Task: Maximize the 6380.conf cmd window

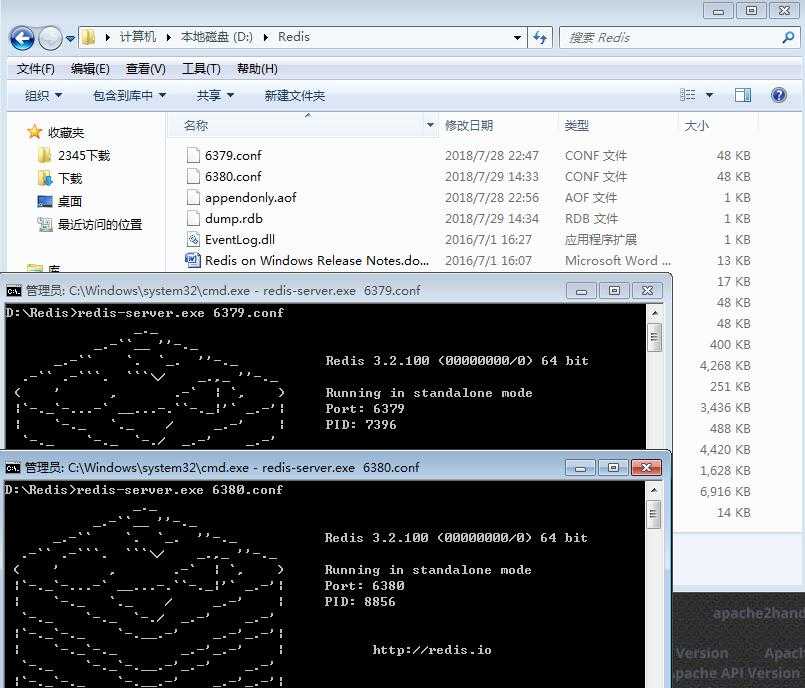Action: [x=613, y=467]
